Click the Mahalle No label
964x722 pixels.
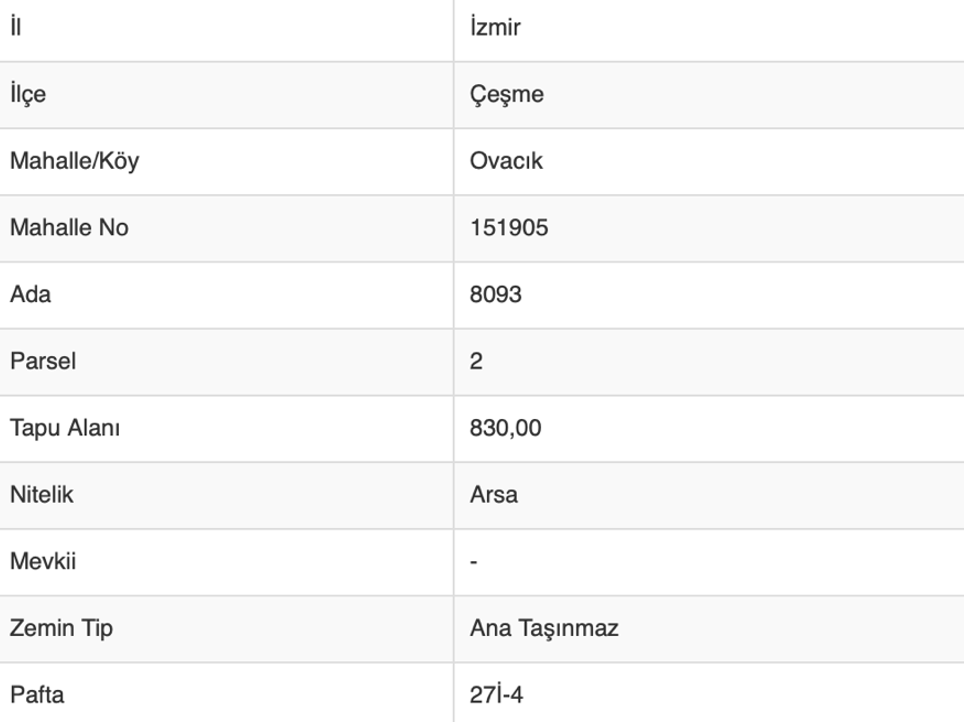(x=69, y=228)
